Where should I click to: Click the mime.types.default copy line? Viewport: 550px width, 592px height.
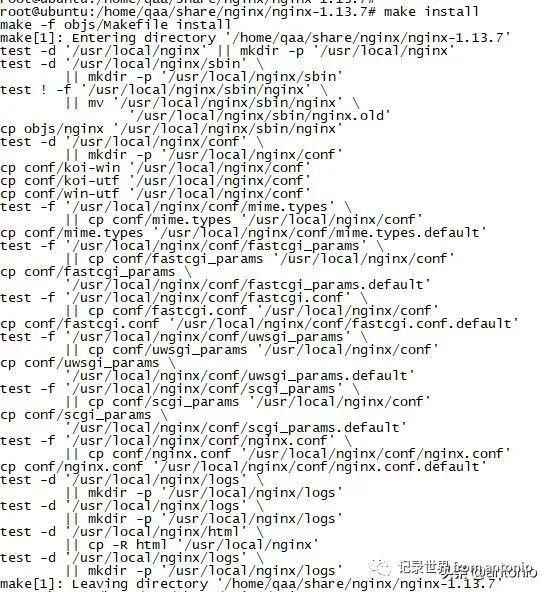243,233
